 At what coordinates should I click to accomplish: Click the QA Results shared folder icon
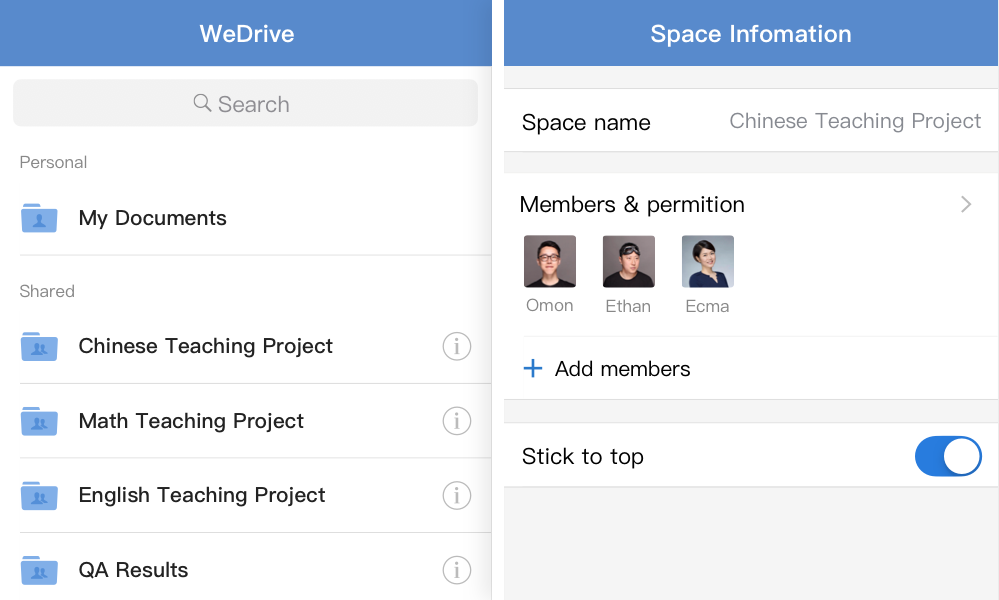(x=39, y=570)
